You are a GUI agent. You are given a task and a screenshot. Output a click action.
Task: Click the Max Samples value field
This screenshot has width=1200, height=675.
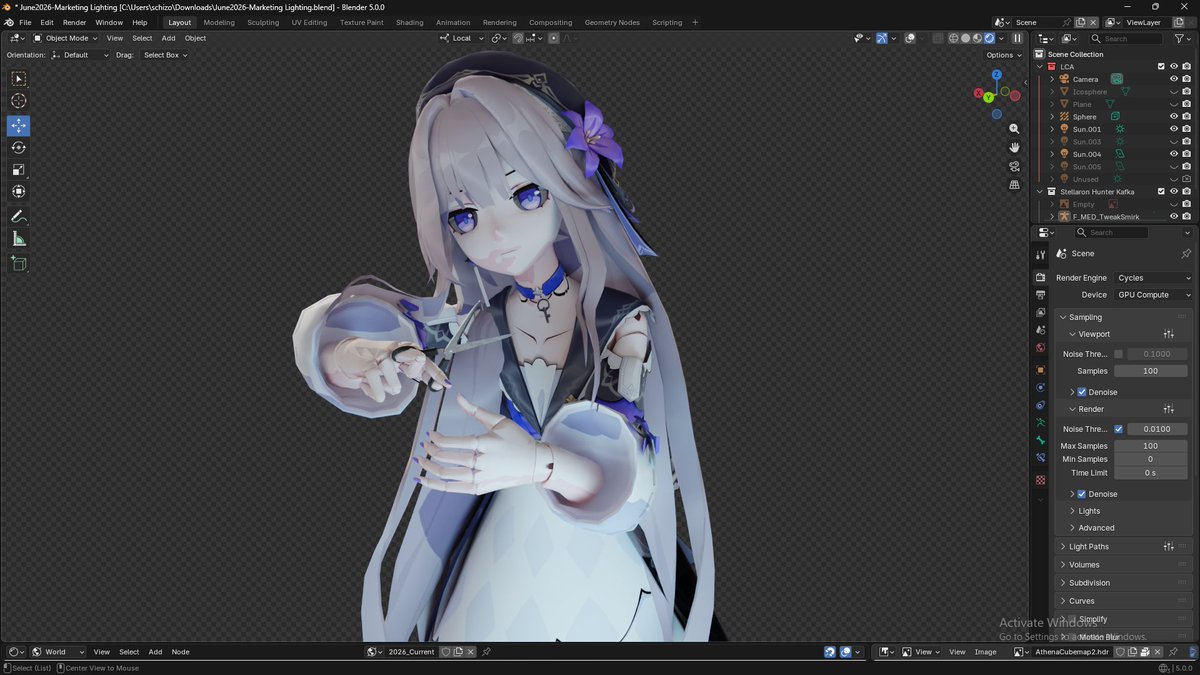1150,446
